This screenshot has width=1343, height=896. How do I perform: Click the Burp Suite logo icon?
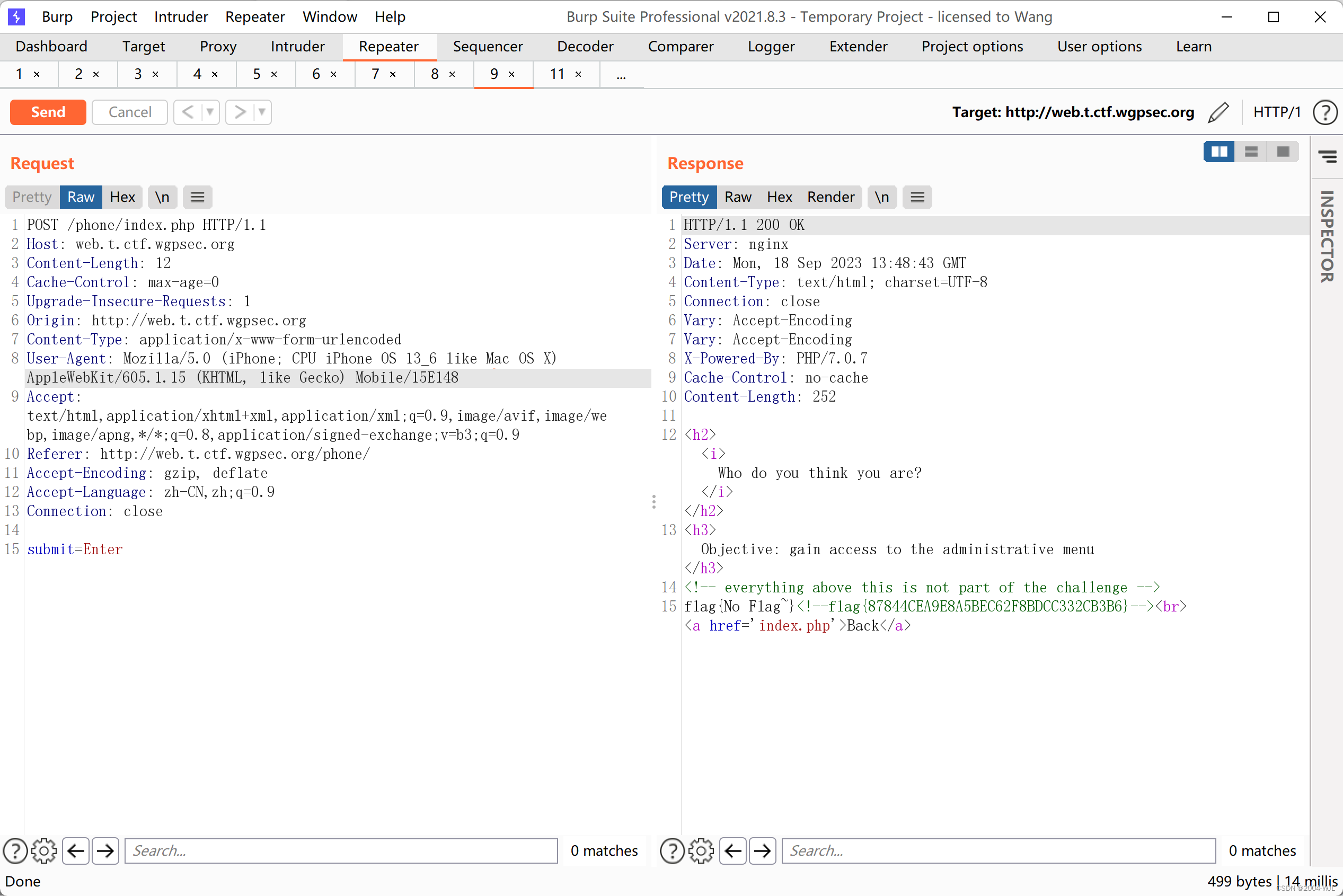(x=16, y=16)
